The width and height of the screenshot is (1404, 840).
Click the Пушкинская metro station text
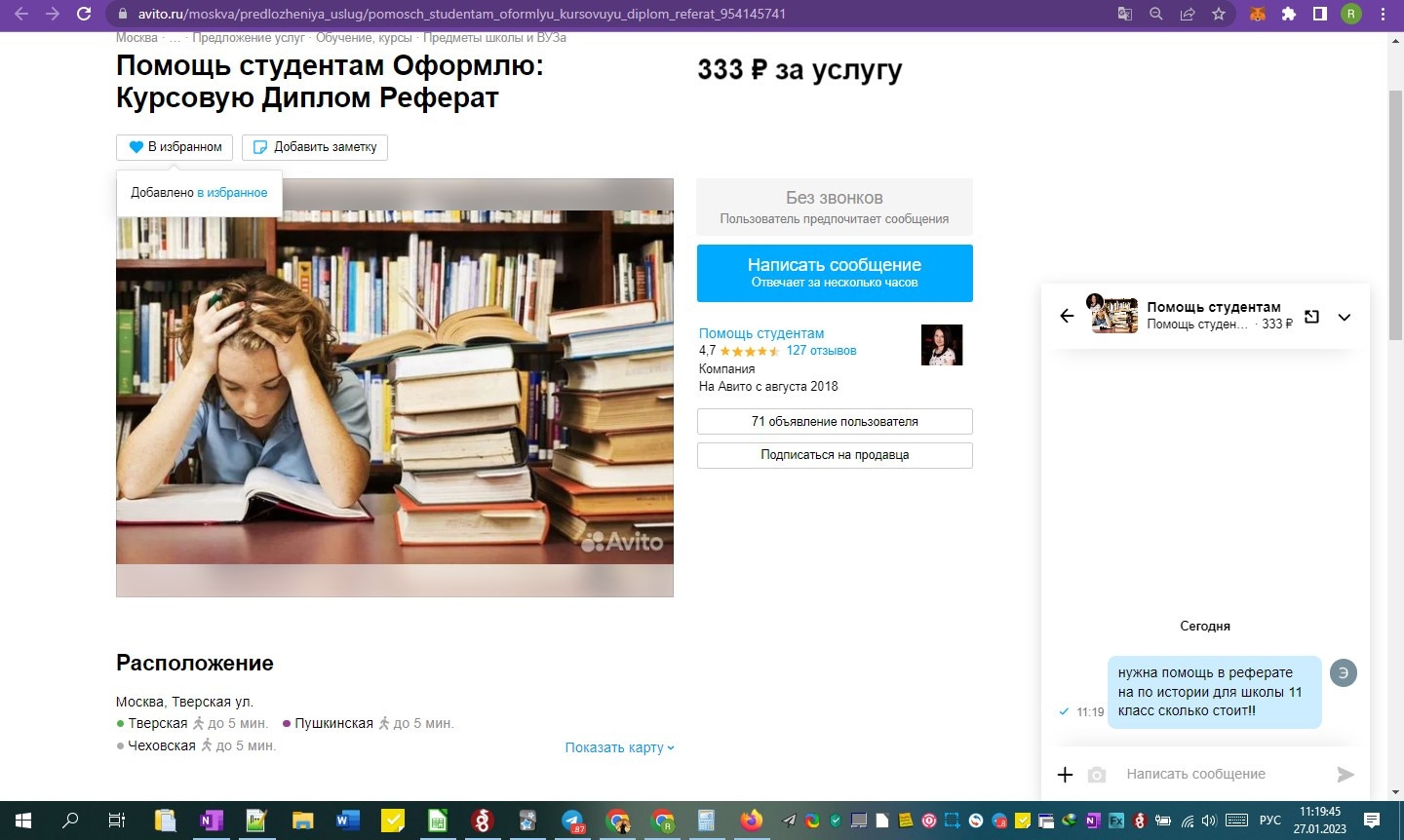click(334, 723)
